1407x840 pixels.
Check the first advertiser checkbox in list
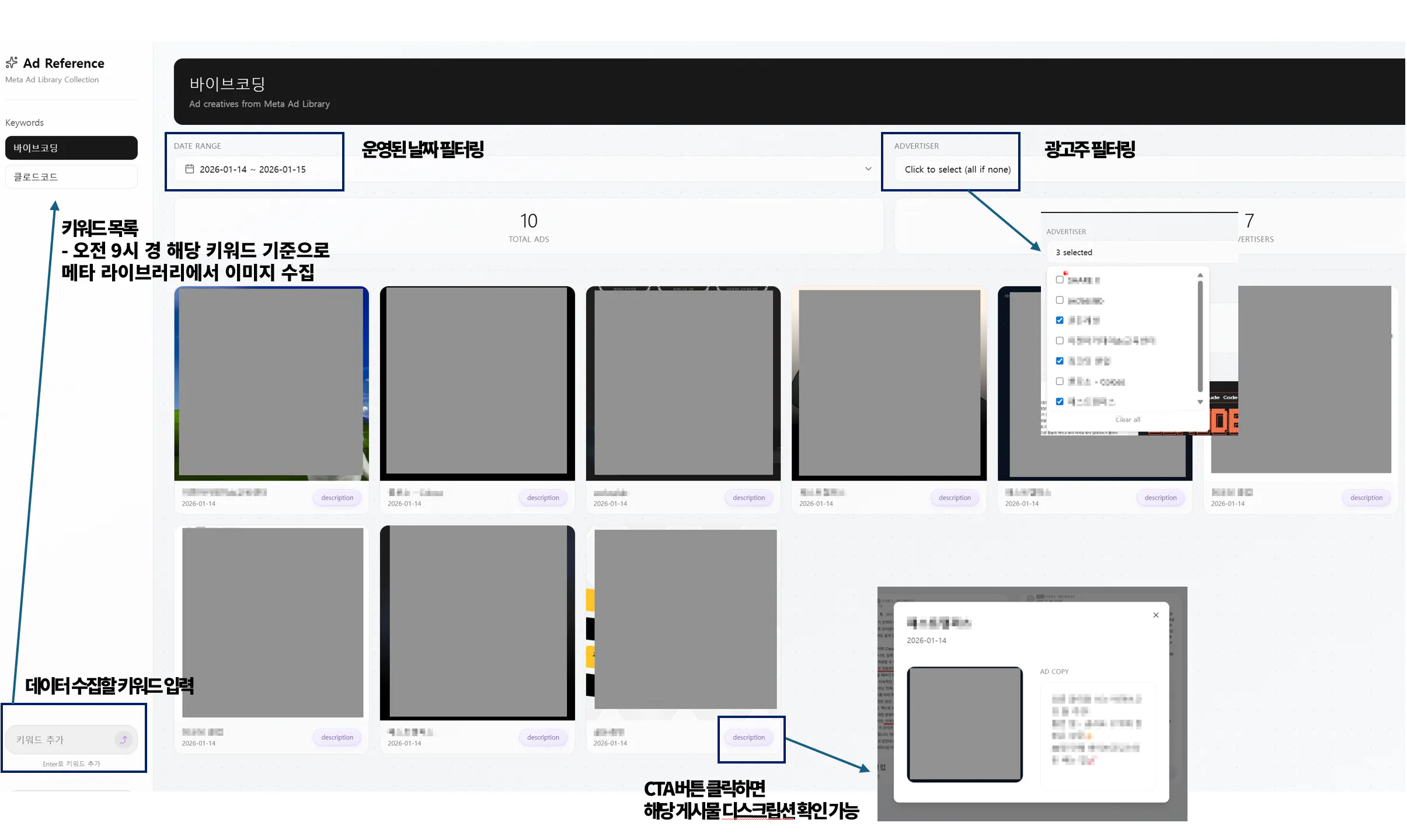[1059, 280]
